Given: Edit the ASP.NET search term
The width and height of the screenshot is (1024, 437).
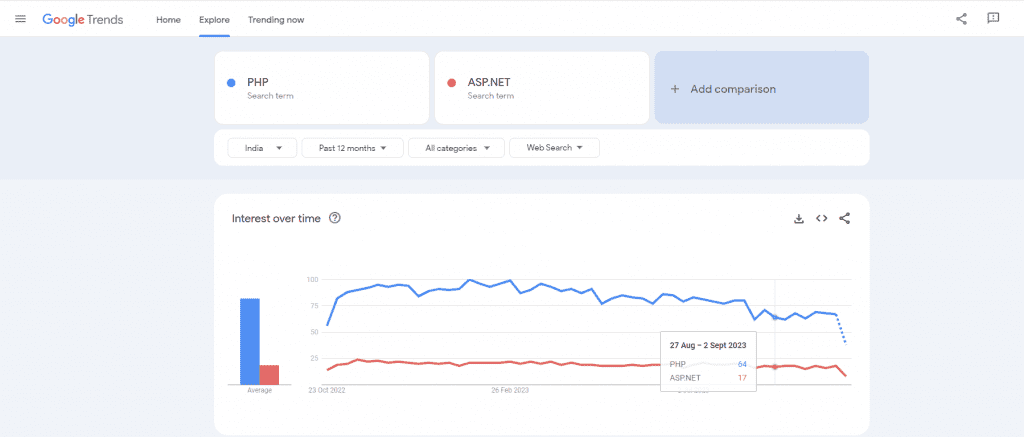Looking at the screenshot, I should tap(541, 88).
